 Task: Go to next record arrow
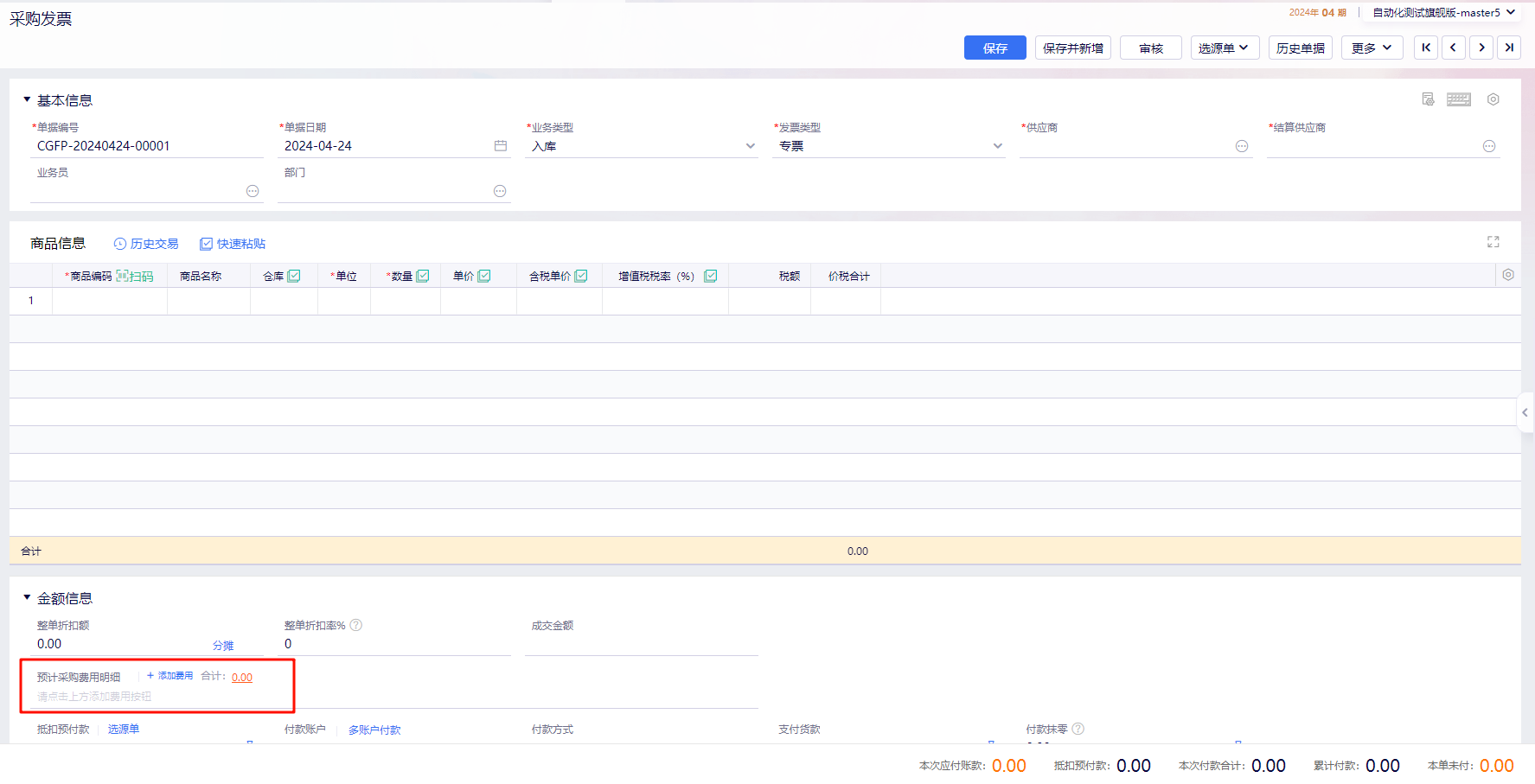point(1481,48)
